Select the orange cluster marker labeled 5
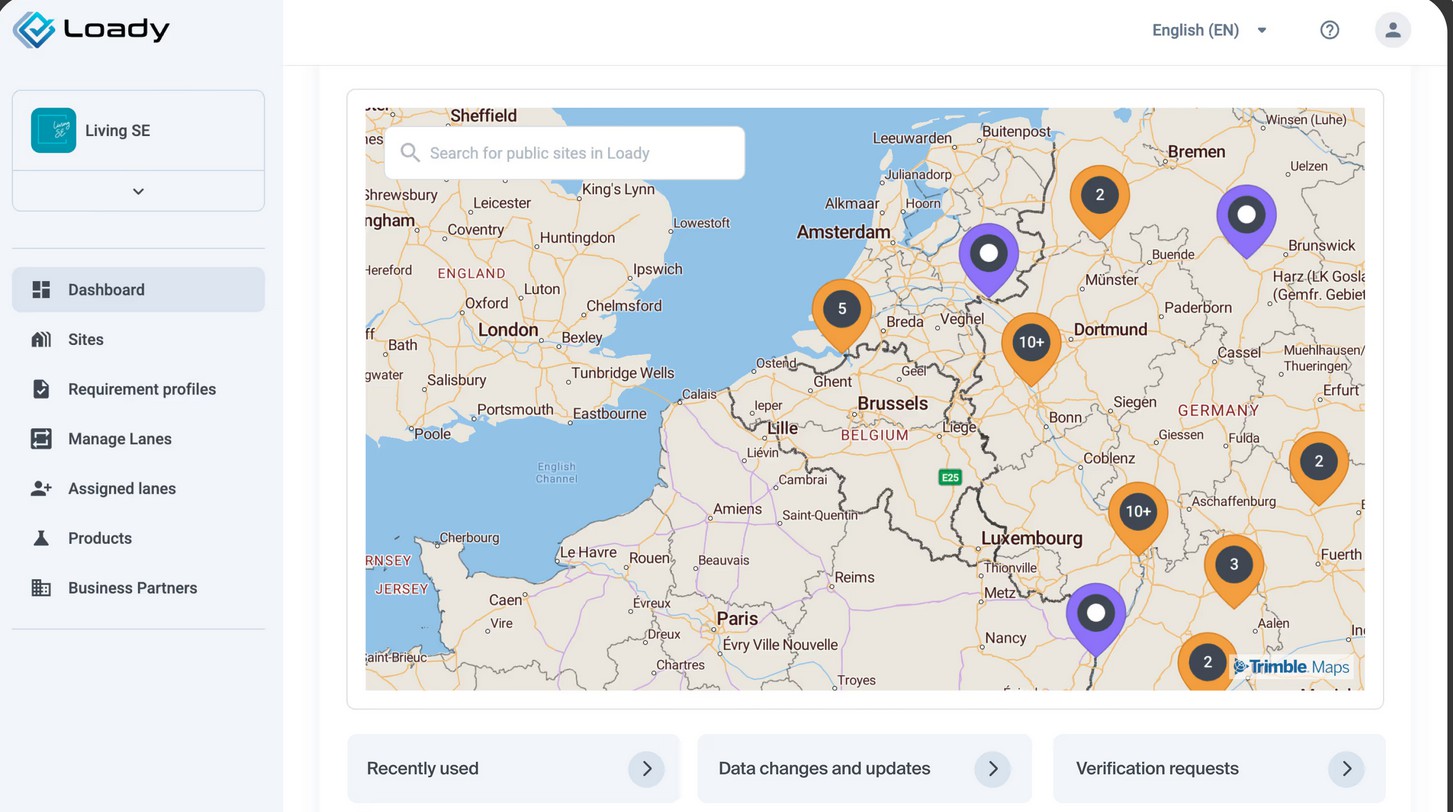The image size is (1453, 812). pos(841,310)
